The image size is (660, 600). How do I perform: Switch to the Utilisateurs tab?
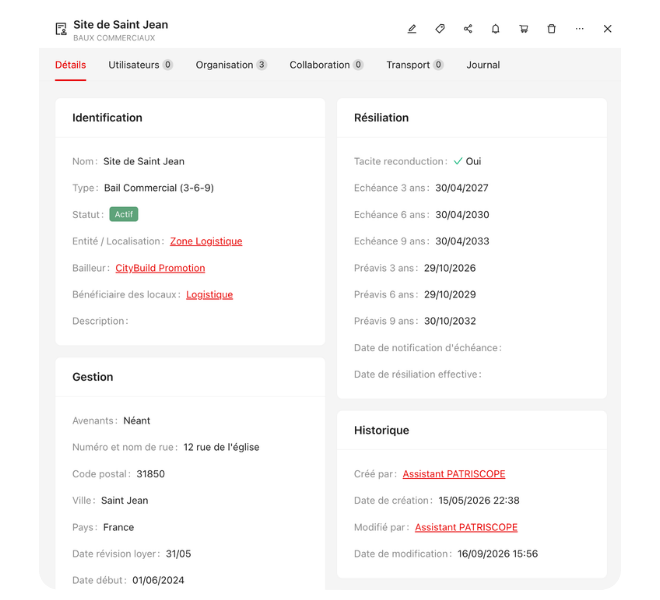coord(140,65)
